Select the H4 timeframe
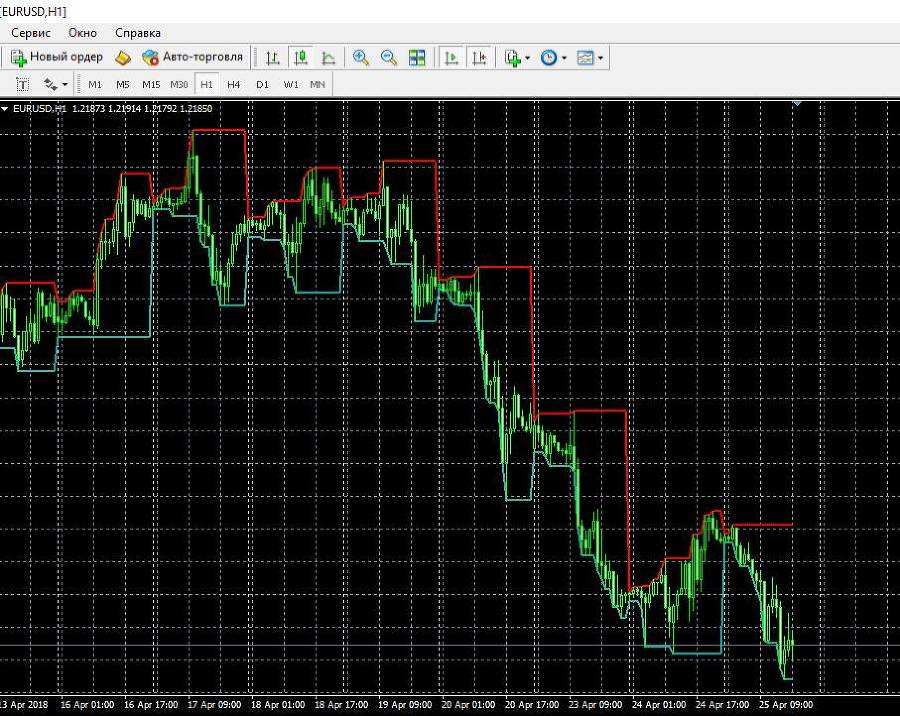Image resolution: width=900 pixels, height=716 pixels. [x=234, y=84]
